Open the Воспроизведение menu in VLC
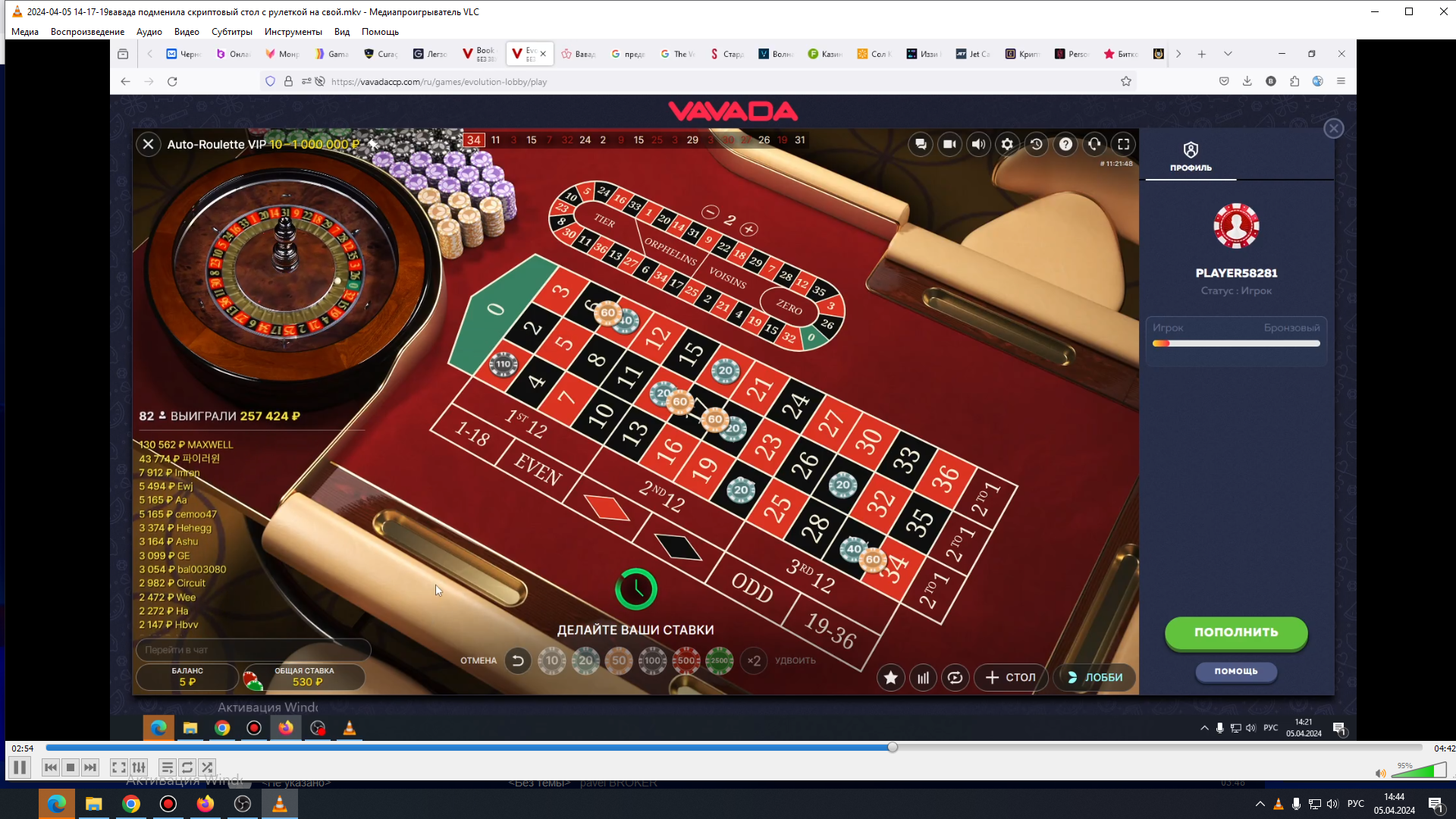 click(87, 32)
